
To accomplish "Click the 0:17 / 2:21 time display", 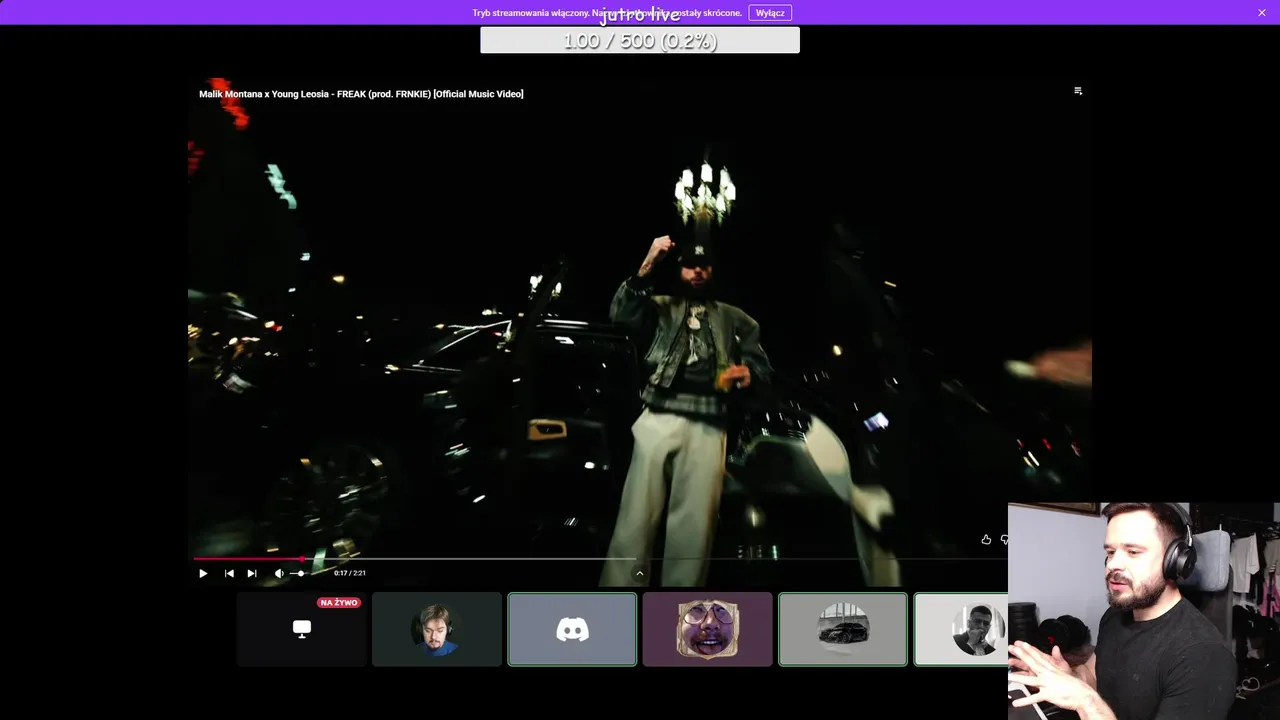I will [350, 574].
